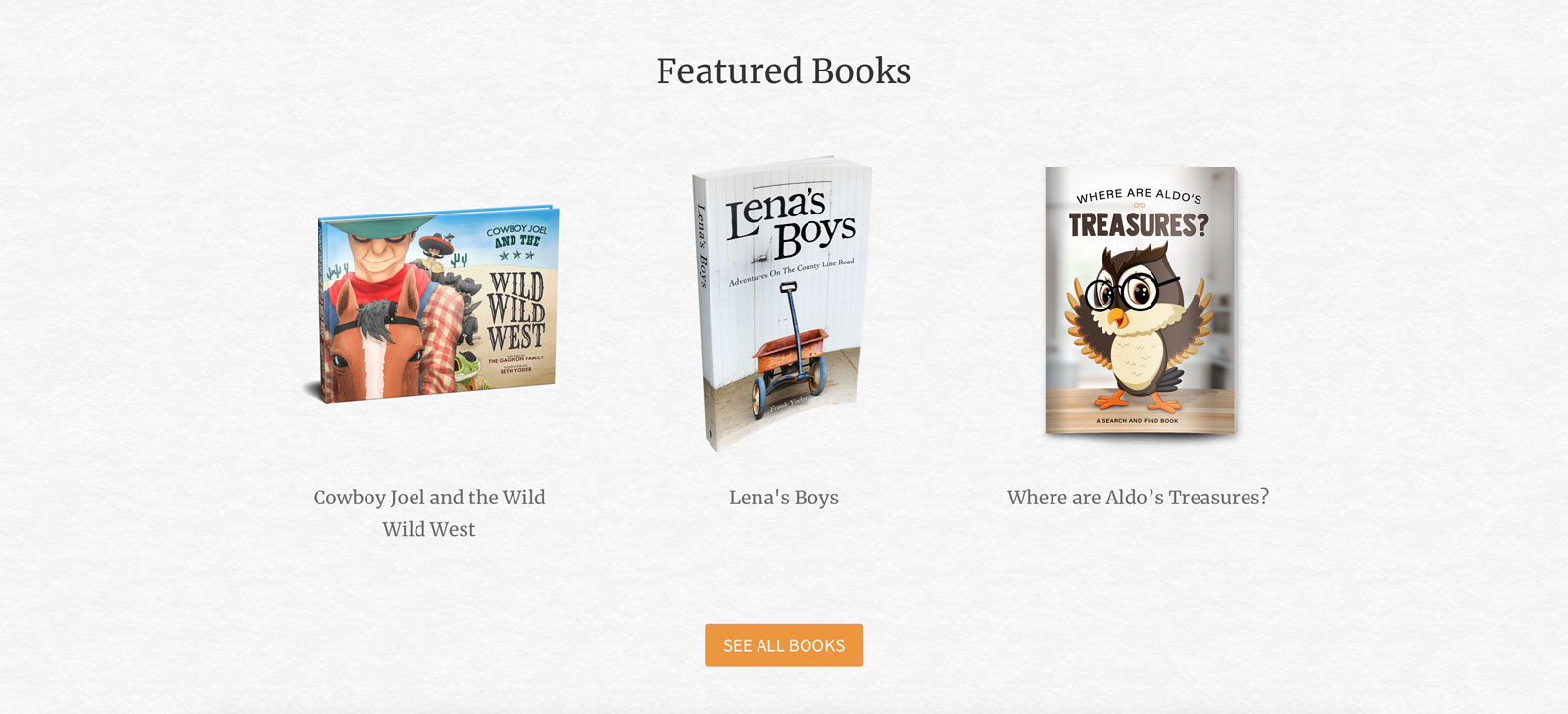The height and width of the screenshot is (714, 1568).
Task: Click the Featured Books heading
Action: 784,71
